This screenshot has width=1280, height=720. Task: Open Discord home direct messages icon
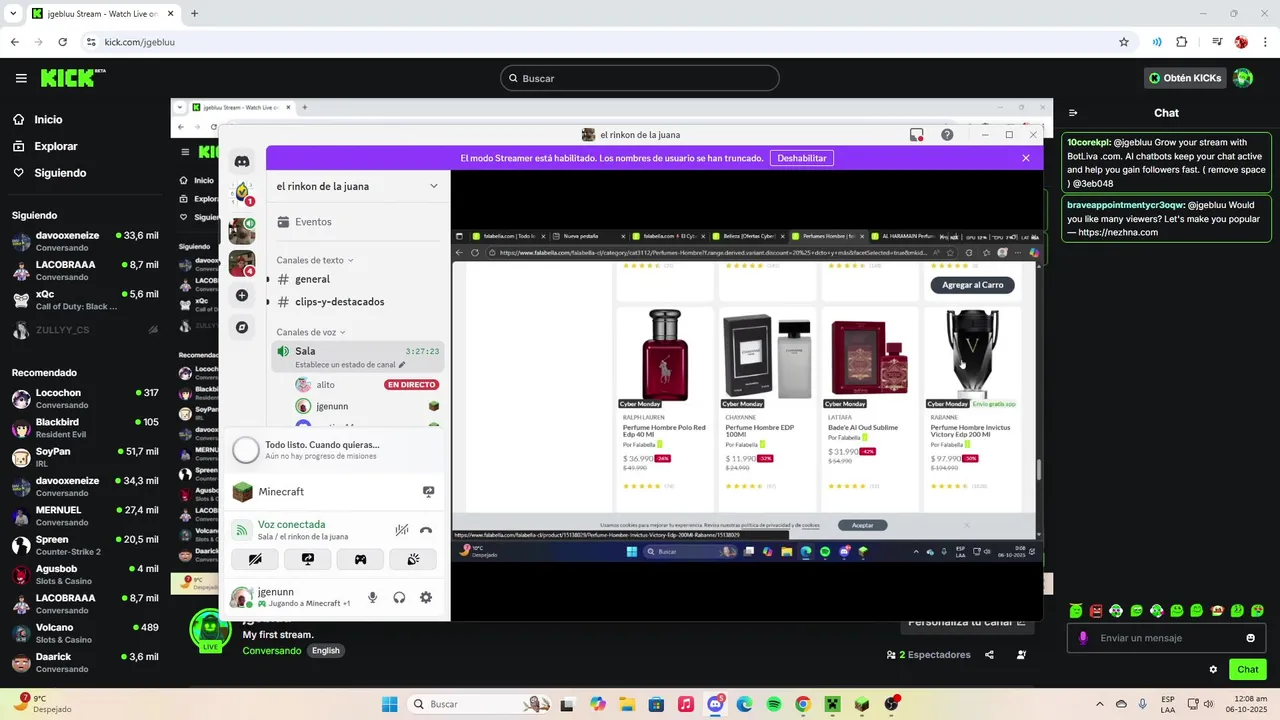pos(242,161)
